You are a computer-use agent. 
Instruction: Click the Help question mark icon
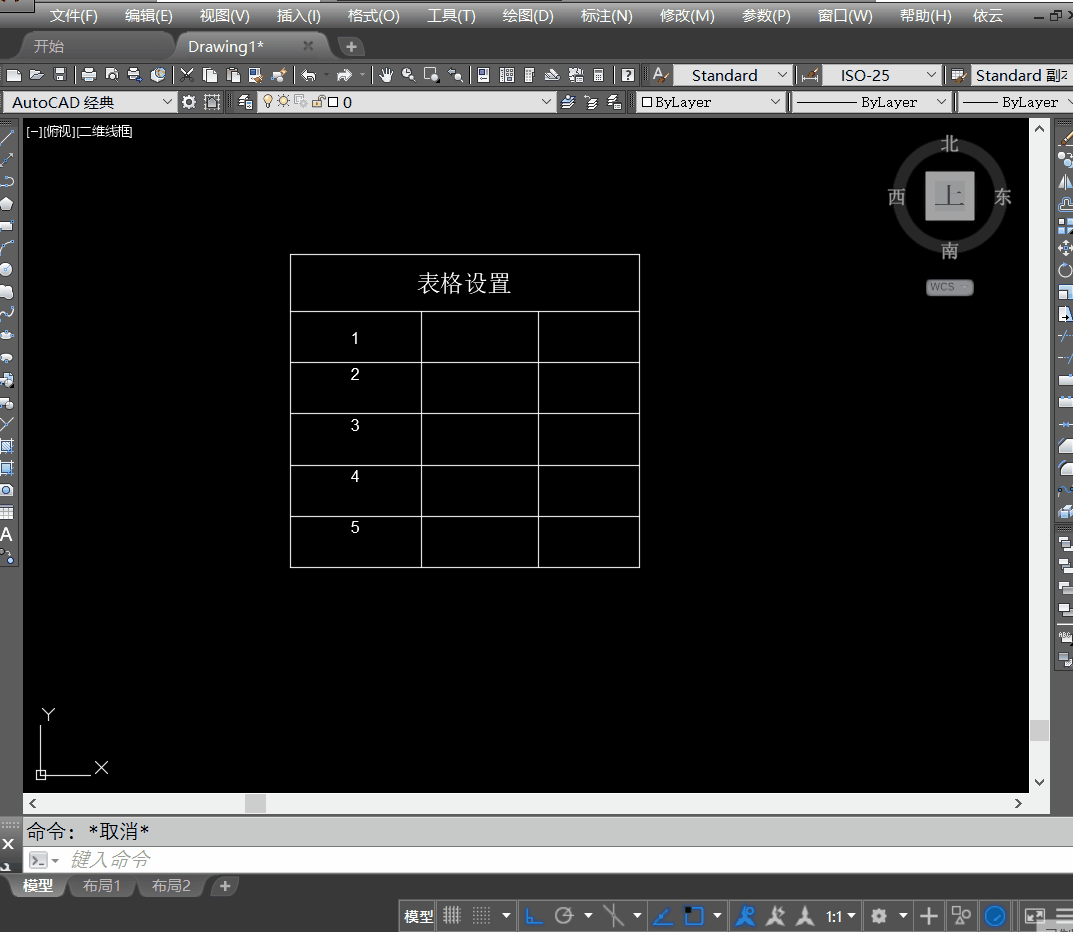(628, 75)
